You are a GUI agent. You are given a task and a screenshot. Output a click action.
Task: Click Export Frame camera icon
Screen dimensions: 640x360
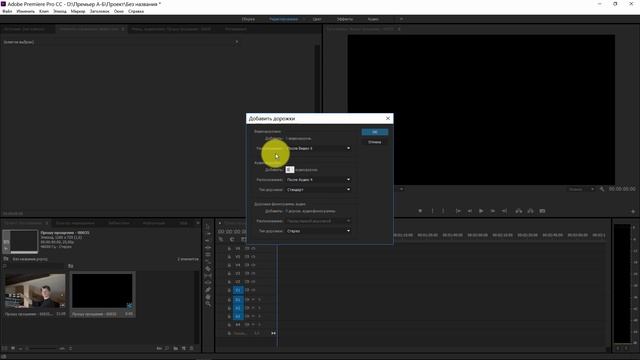(x=542, y=211)
